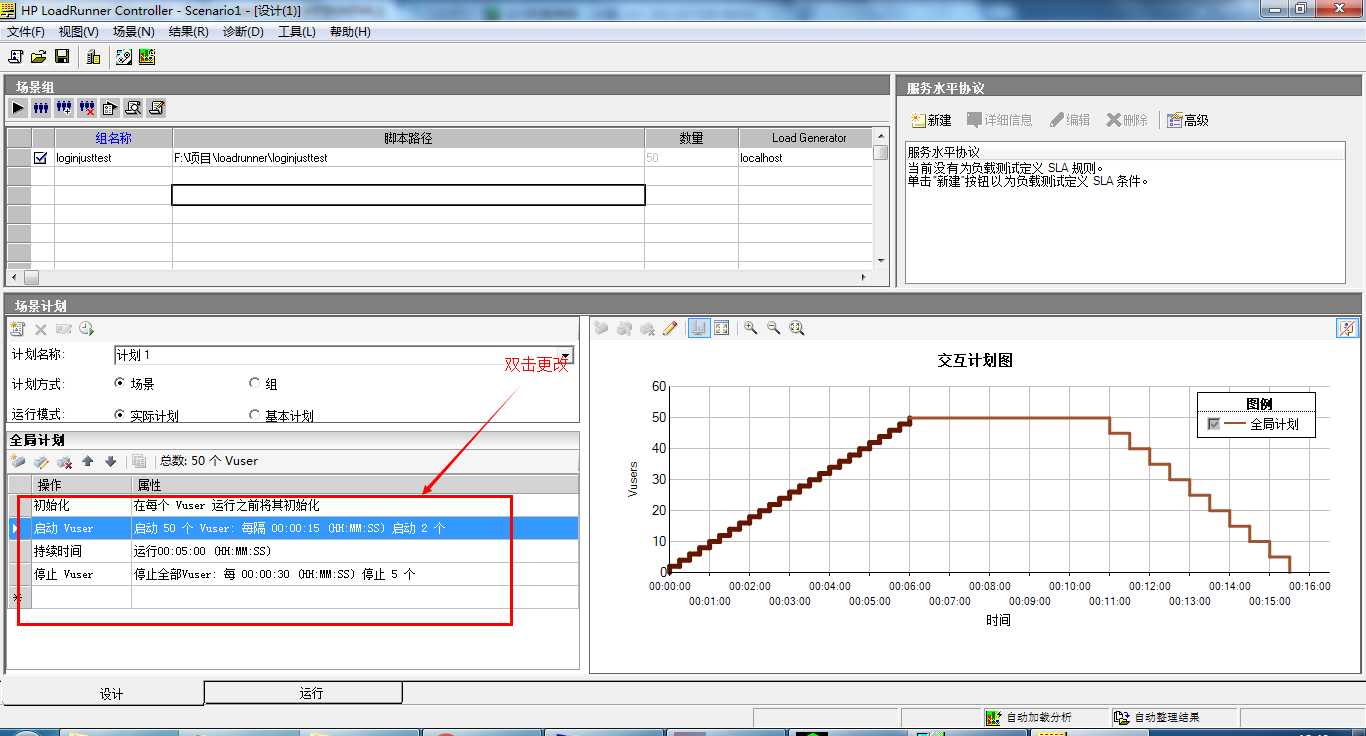The image size is (1366, 736).
Task: Select the 基本计划 run mode radio
Action: pyautogui.click(x=254, y=415)
